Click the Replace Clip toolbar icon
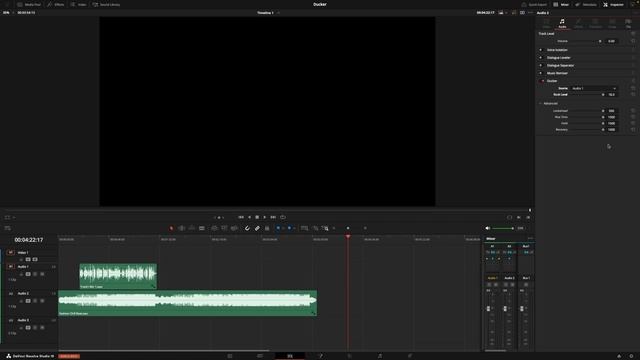The width and height of the screenshot is (640, 360). (x=234, y=228)
